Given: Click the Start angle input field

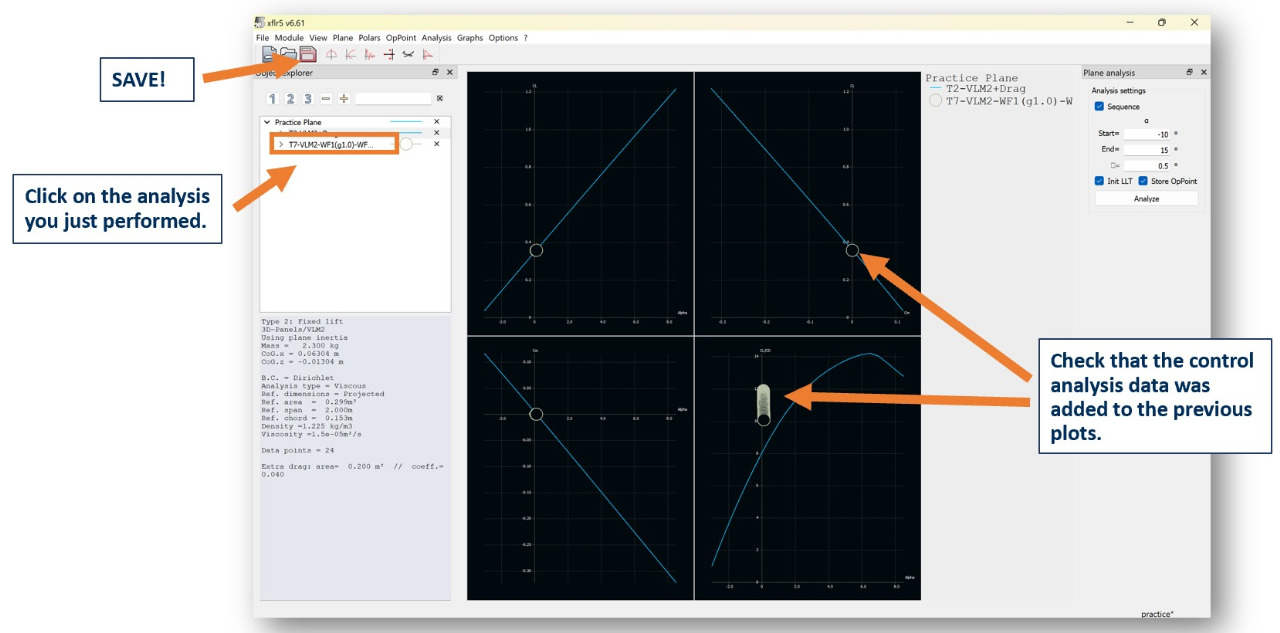Looking at the screenshot, I should click(x=1146, y=134).
